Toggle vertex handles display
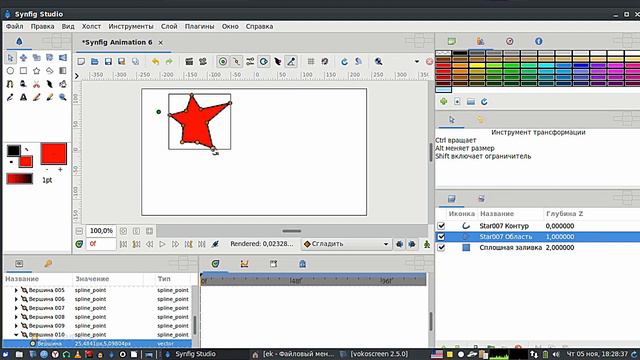Screen dimensions: 640x360 coord(236,62)
